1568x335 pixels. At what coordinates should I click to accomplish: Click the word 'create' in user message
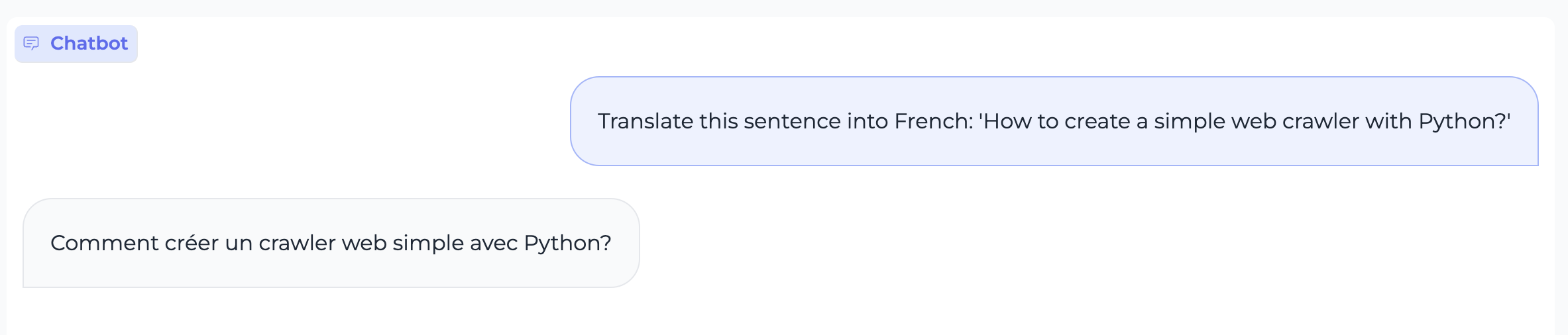[x=1097, y=121]
